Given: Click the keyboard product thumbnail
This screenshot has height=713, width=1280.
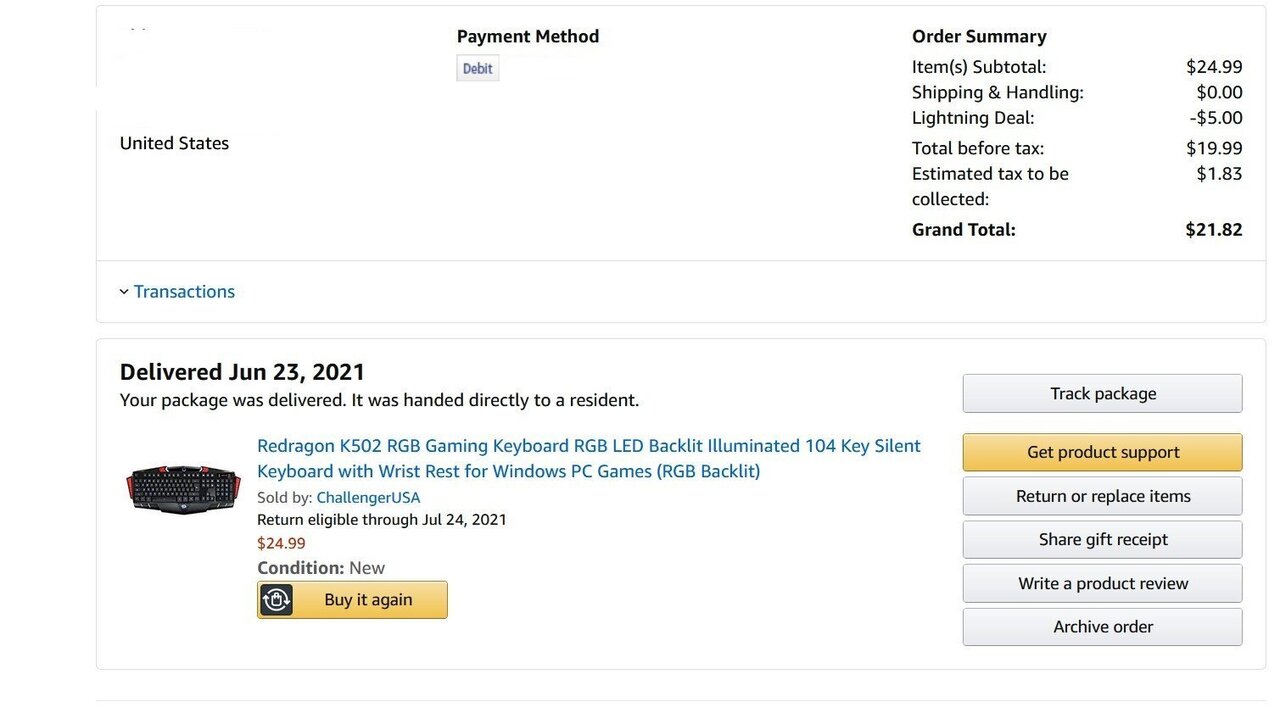Looking at the screenshot, I should pyautogui.click(x=183, y=489).
